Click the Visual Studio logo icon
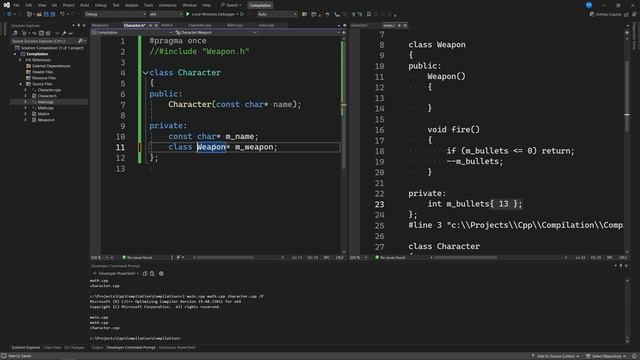640x360 pixels. point(6,5)
